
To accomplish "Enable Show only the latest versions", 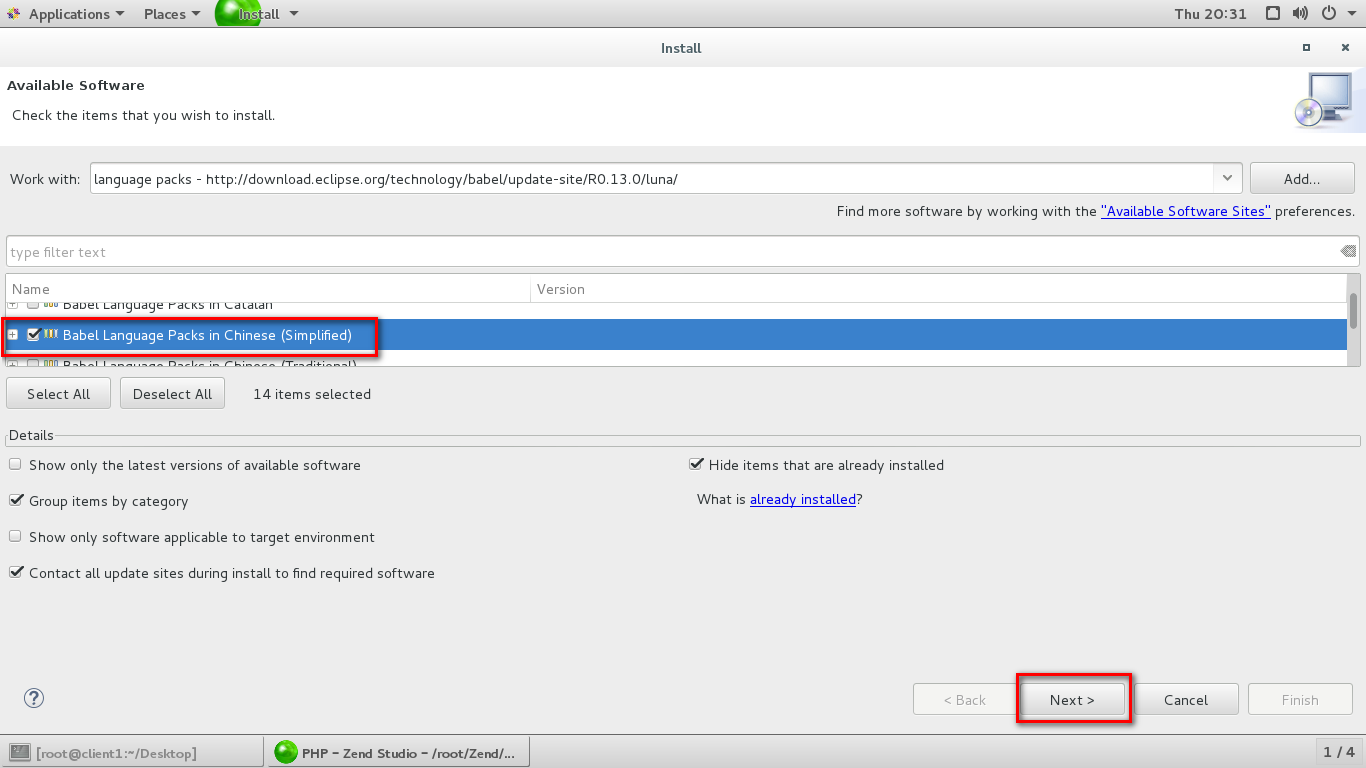I will 15,465.
